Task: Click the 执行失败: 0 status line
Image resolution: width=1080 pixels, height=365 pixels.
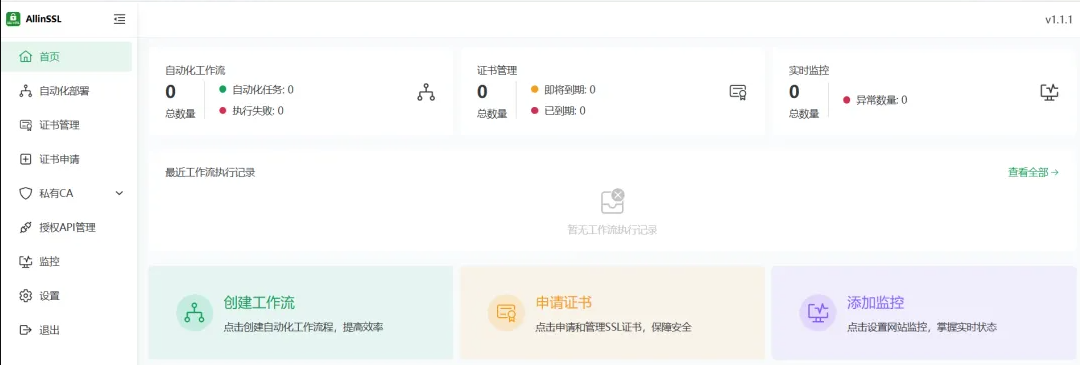Action: [x=251, y=110]
